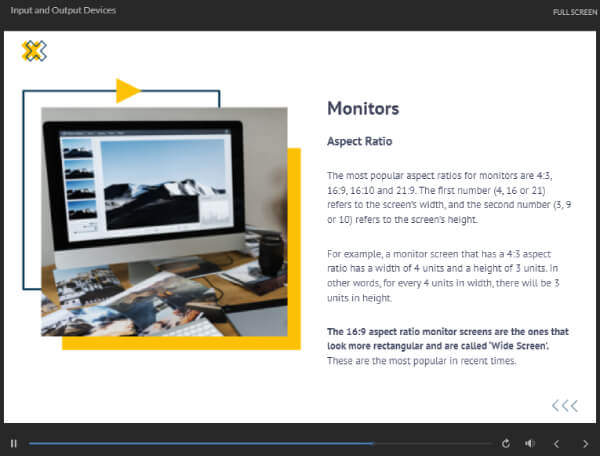Advance to the next slide arrow
This screenshot has width=600, height=456.
584,443
